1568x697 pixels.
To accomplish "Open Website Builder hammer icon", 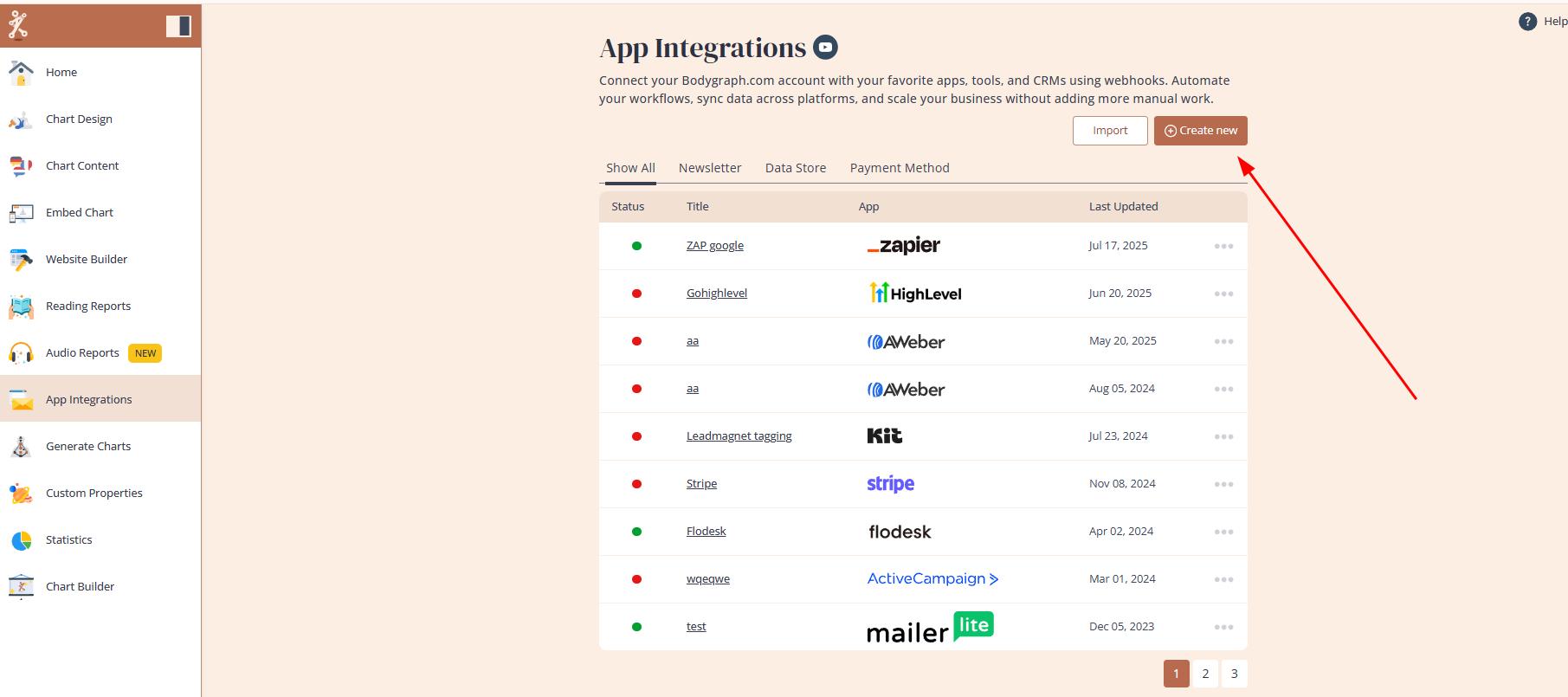I will [x=21, y=260].
